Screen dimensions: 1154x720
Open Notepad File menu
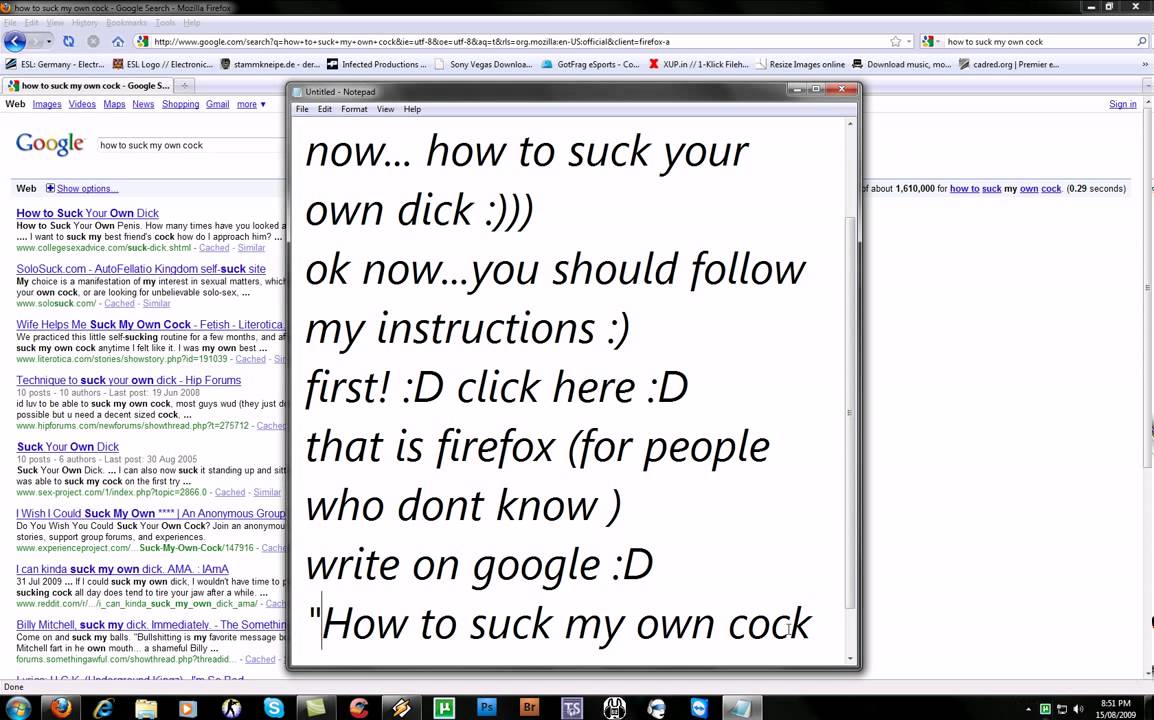coord(302,109)
